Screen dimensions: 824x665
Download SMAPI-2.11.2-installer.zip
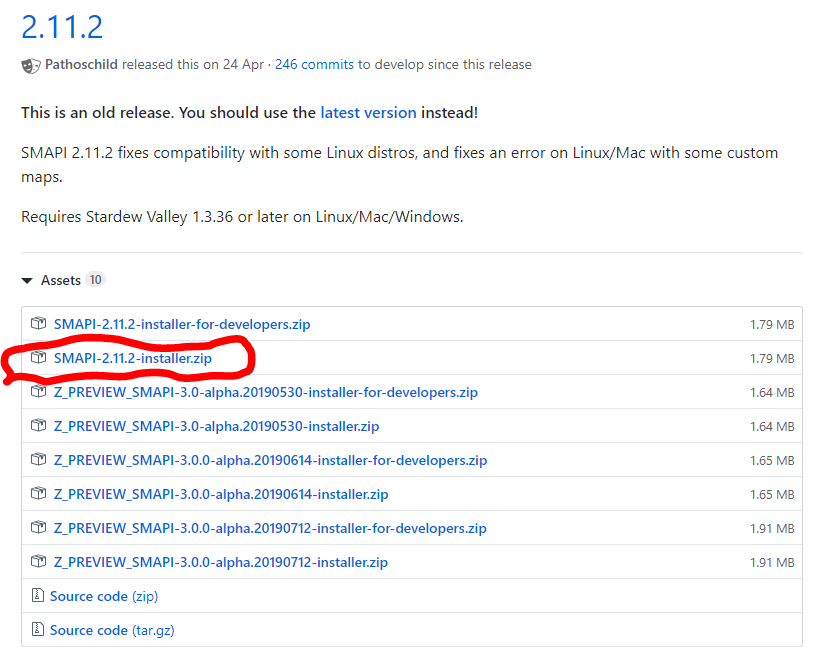[133, 358]
